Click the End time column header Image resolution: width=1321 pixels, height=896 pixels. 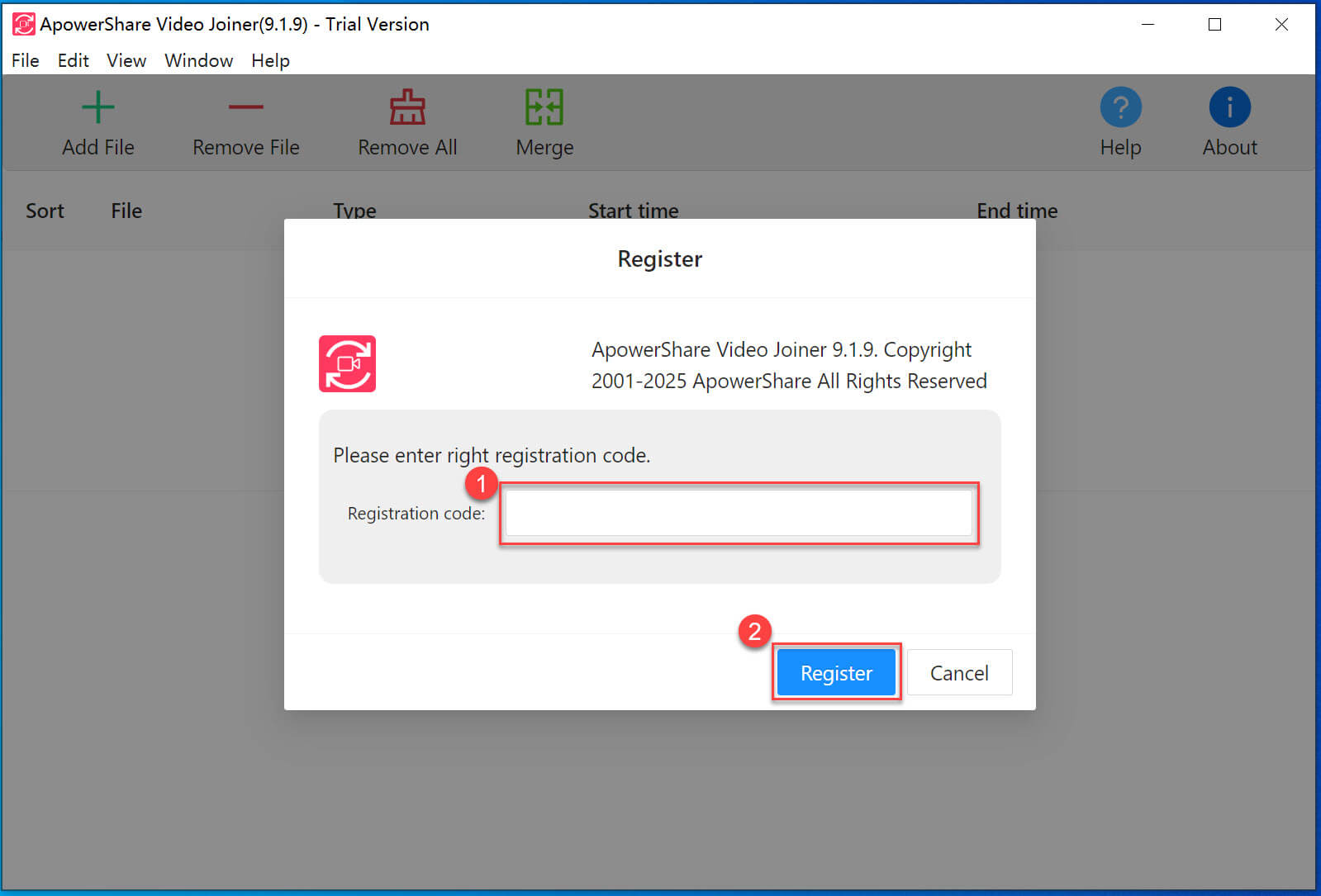click(1016, 211)
